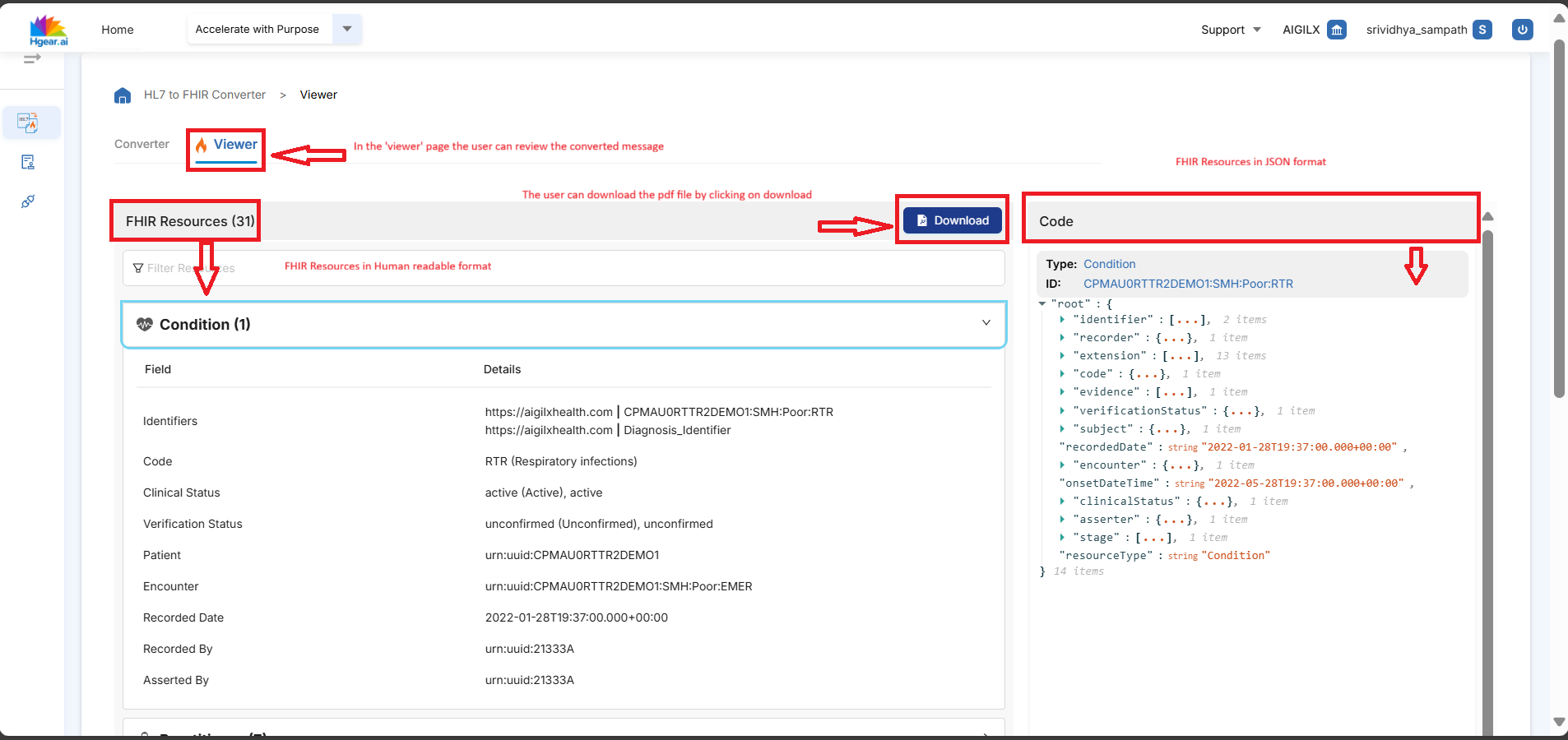This screenshot has width=1568, height=740.
Task: Click the Code panel vertical scrollbar
Action: 1487,481
